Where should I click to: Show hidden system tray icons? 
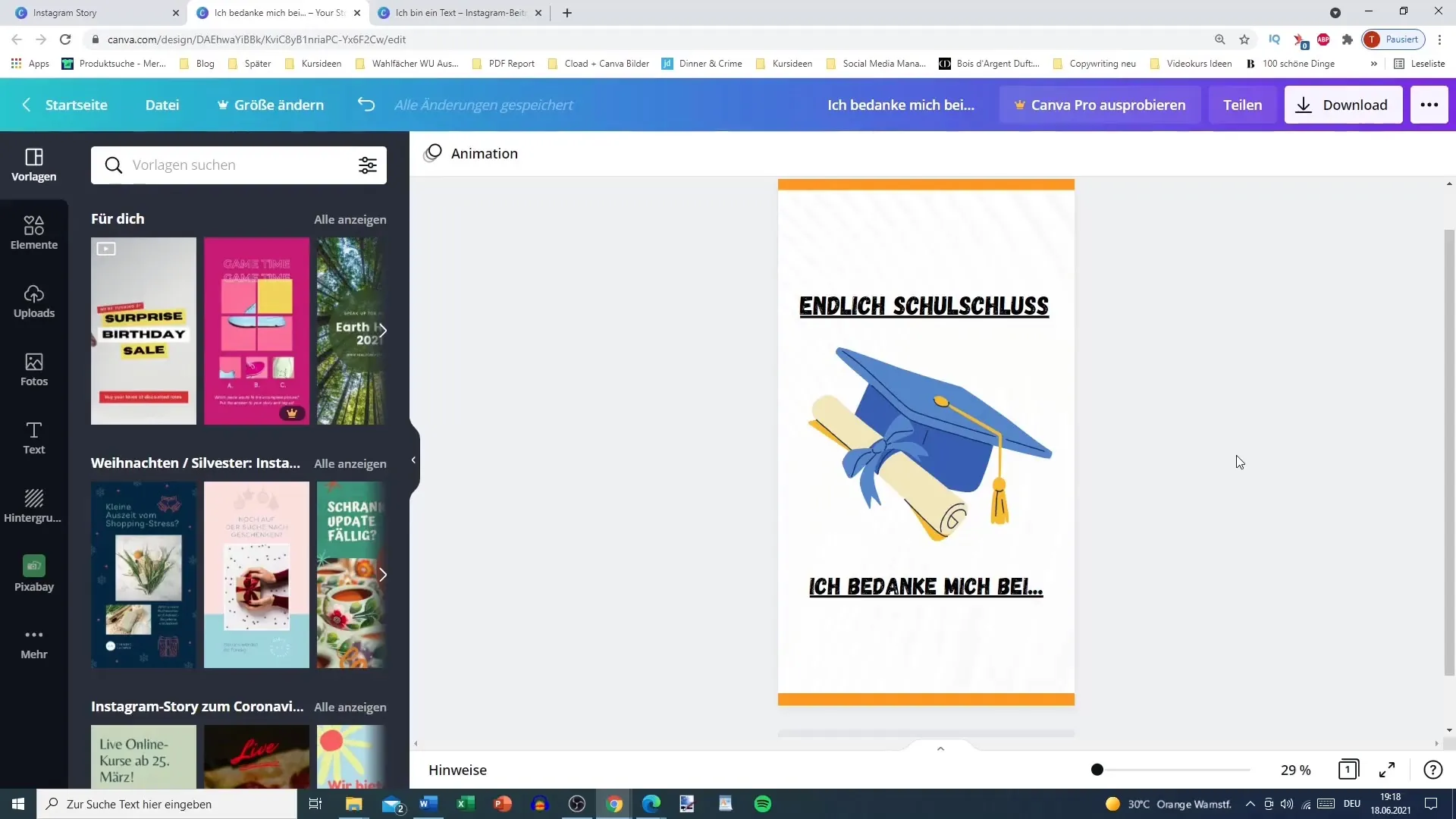[1250, 804]
